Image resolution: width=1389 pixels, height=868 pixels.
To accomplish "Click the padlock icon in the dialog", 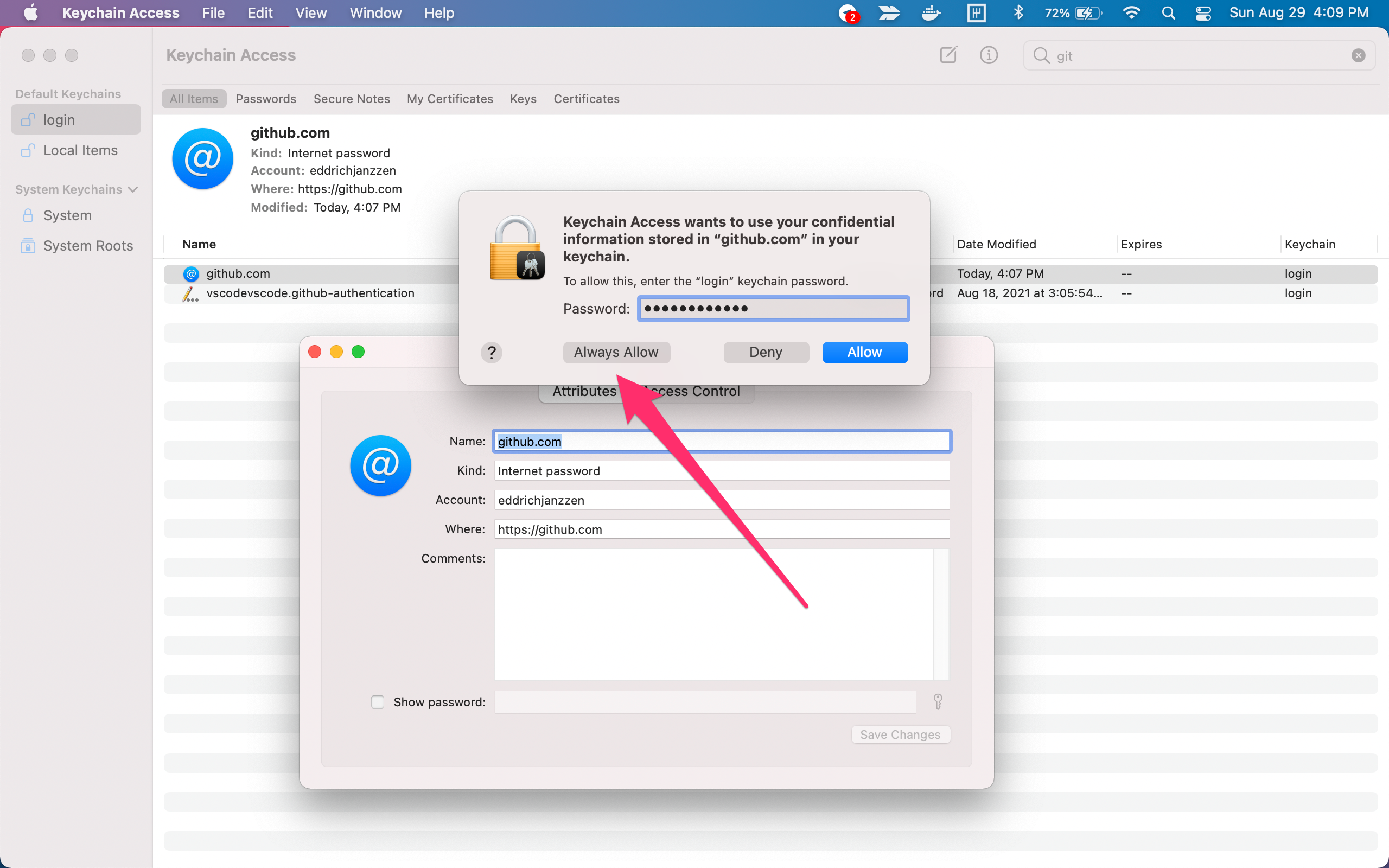I will coord(517,248).
